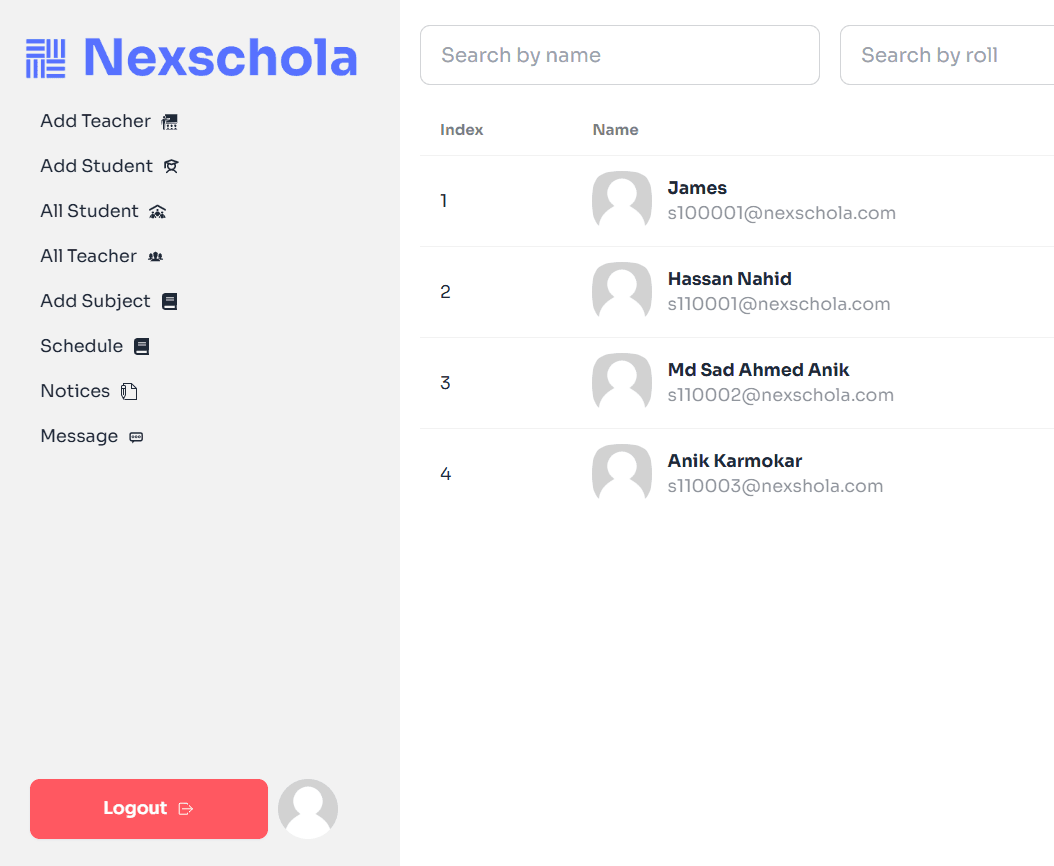The height and width of the screenshot is (866, 1054).
Task: Click the logout arrow icon on the Logout button
Action: coord(188,808)
